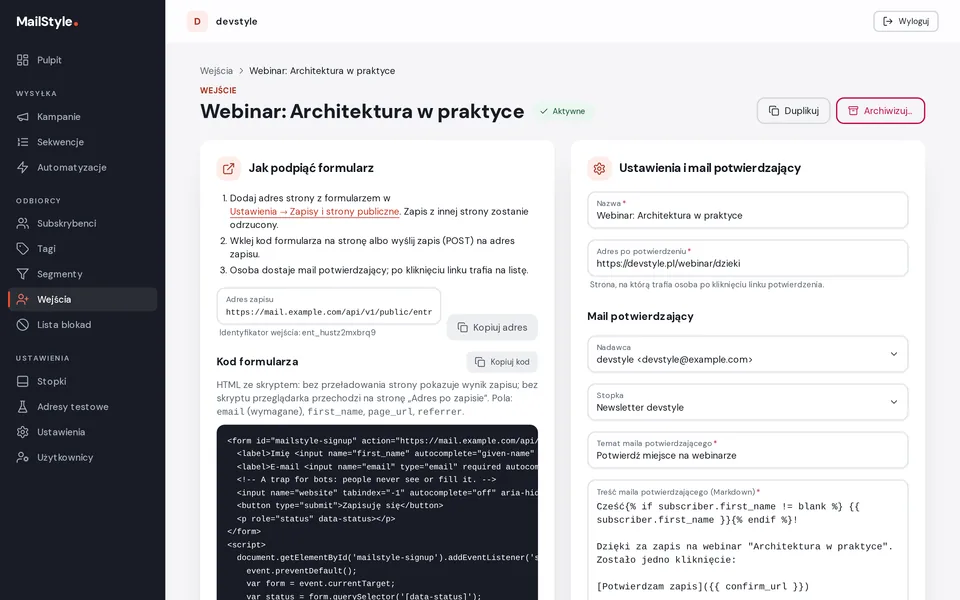
Task: Open the Pulpit dashboard icon
Action: click(23, 60)
